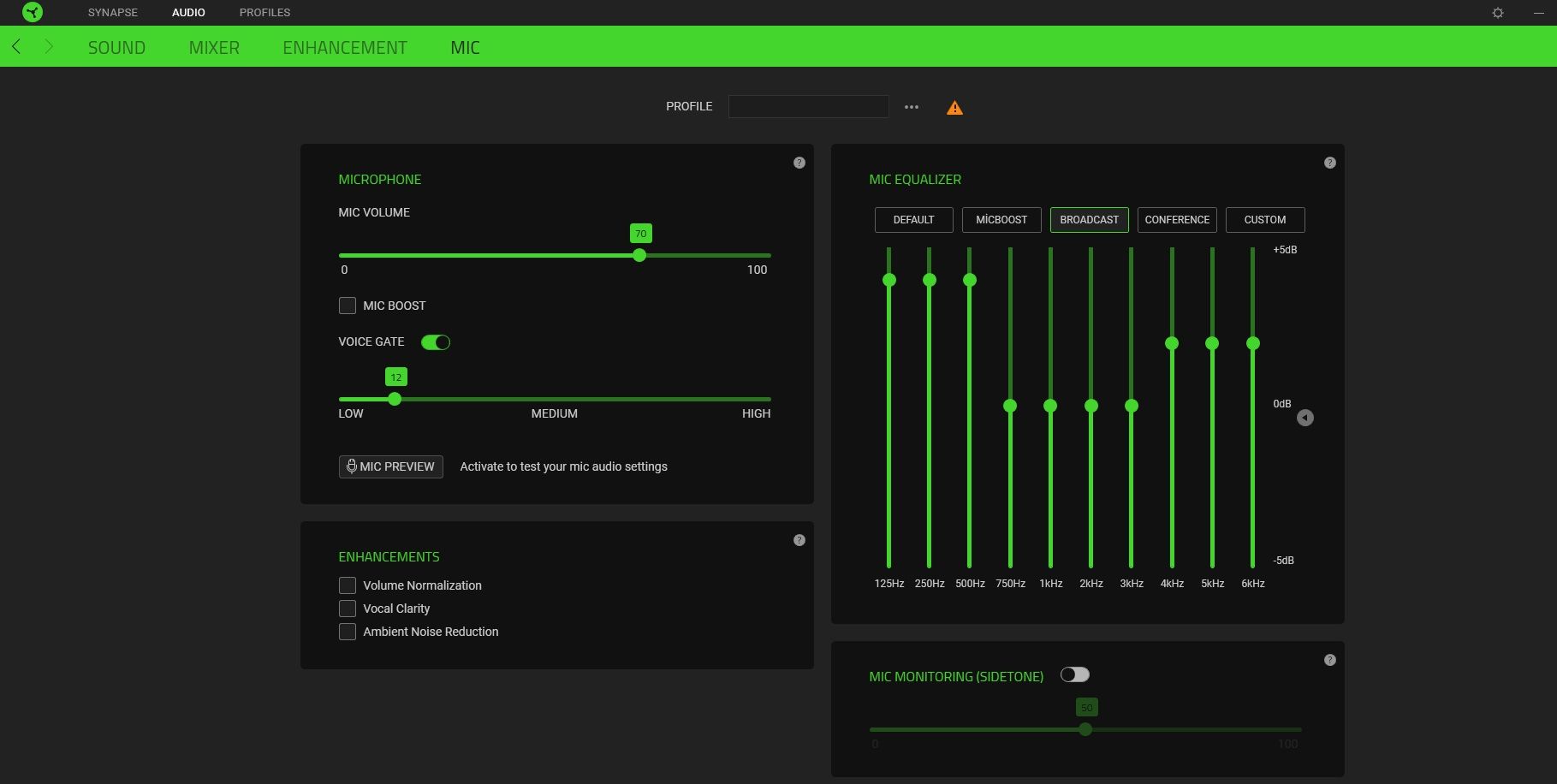The width and height of the screenshot is (1557, 784).
Task: Go back with the left arrow
Action: (x=16, y=46)
